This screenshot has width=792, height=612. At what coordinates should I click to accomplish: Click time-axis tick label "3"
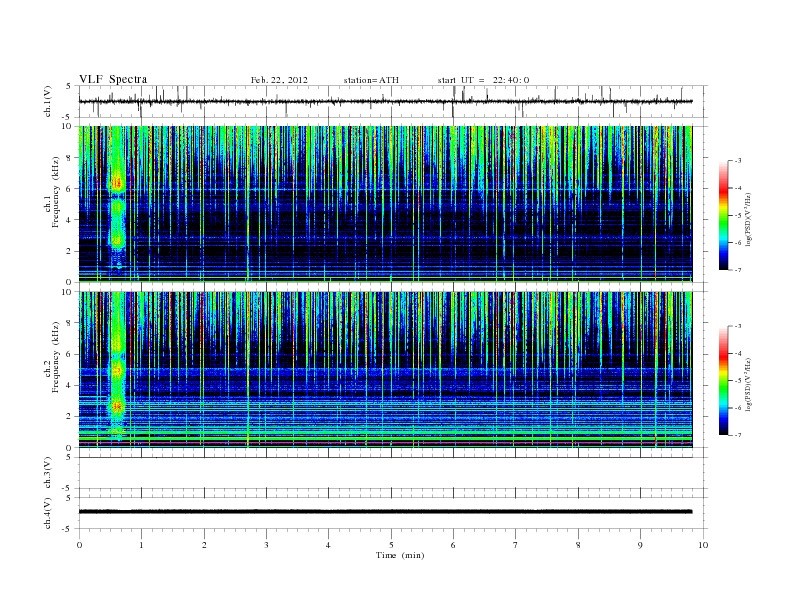tap(266, 545)
